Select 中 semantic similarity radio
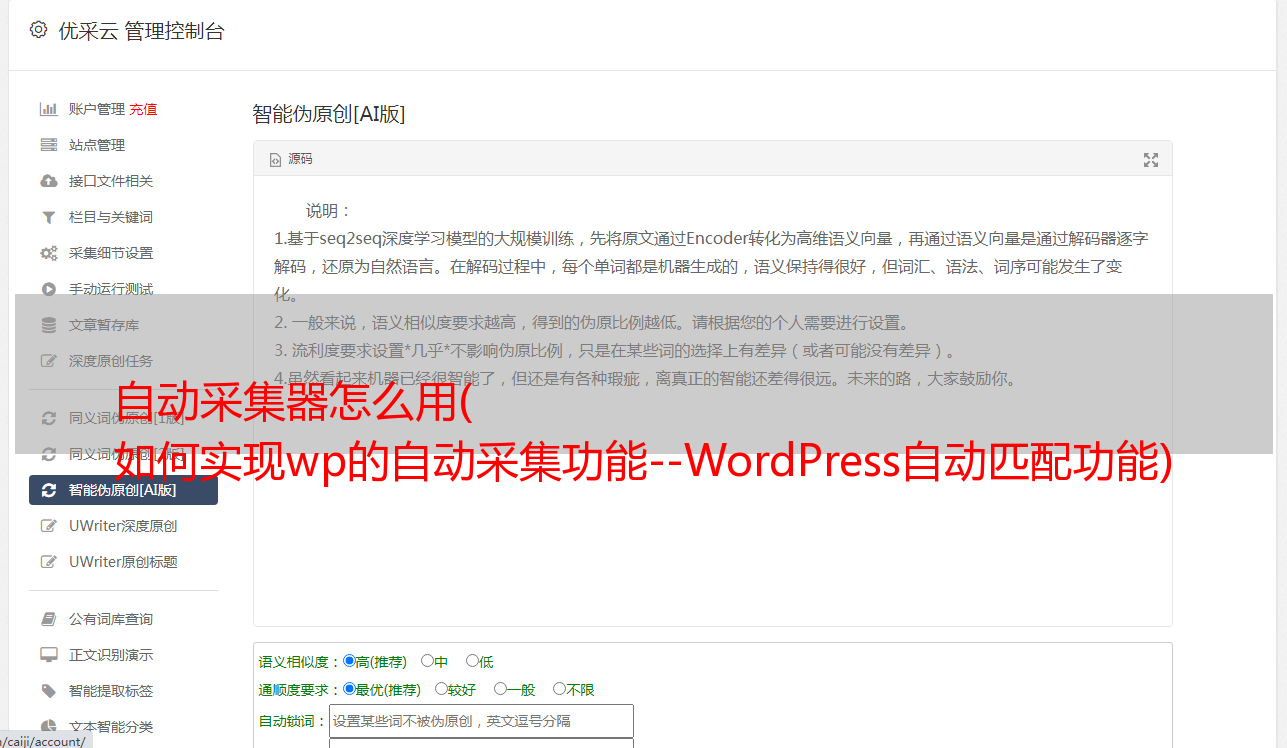The image size is (1287, 748). coord(427,661)
